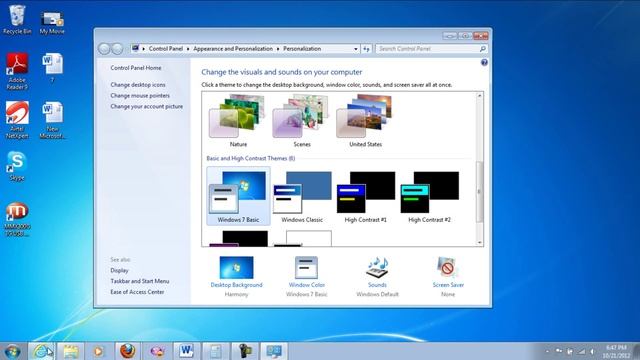640x360 pixels.
Task: Click the Personalization breadcrumb
Action: pos(302,49)
